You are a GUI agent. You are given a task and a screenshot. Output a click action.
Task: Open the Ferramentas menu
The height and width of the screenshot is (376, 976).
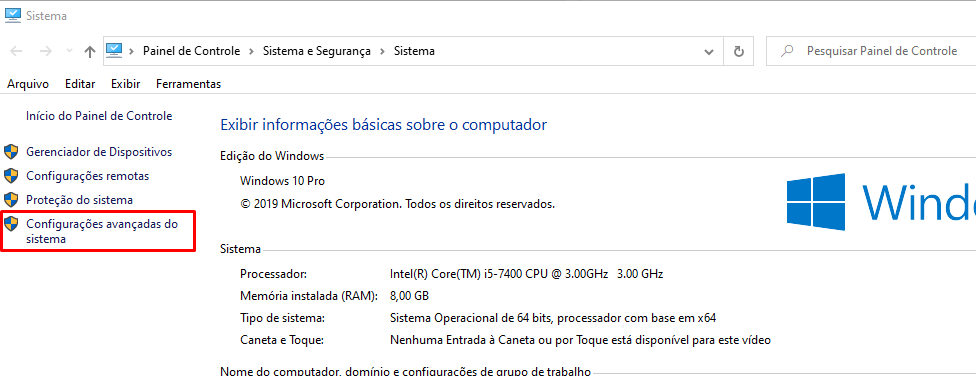click(189, 83)
